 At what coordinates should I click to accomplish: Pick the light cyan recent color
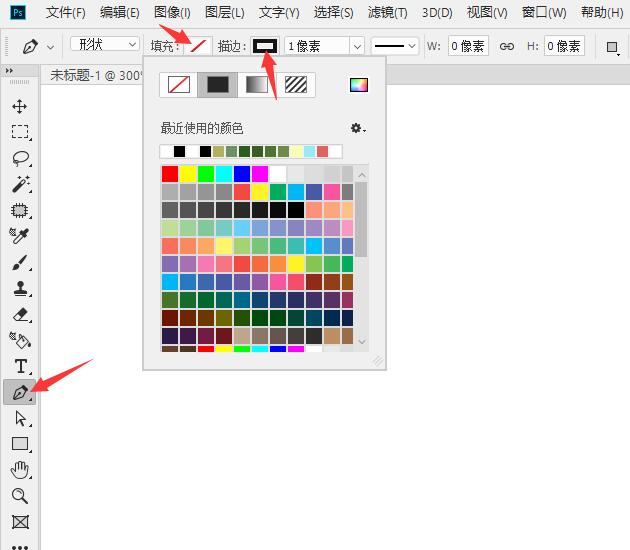309,151
